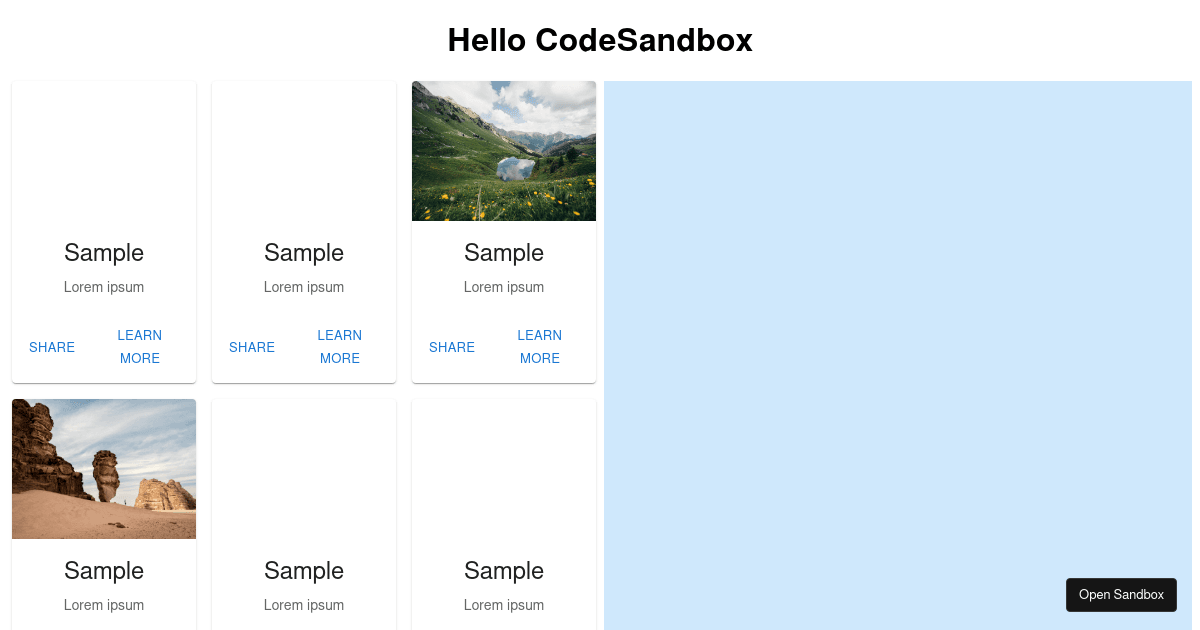Click Lorem ipsum text under the lake card title
Viewport: 1200px width, 630px height.
[x=504, y=287]
